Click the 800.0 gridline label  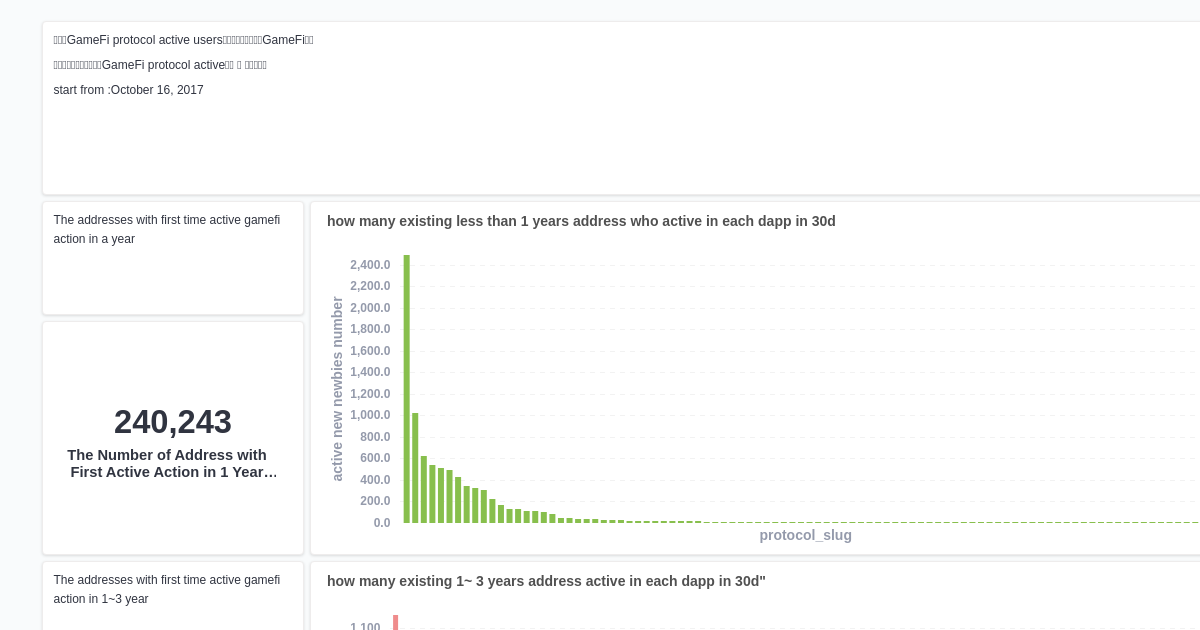point(375,437)
